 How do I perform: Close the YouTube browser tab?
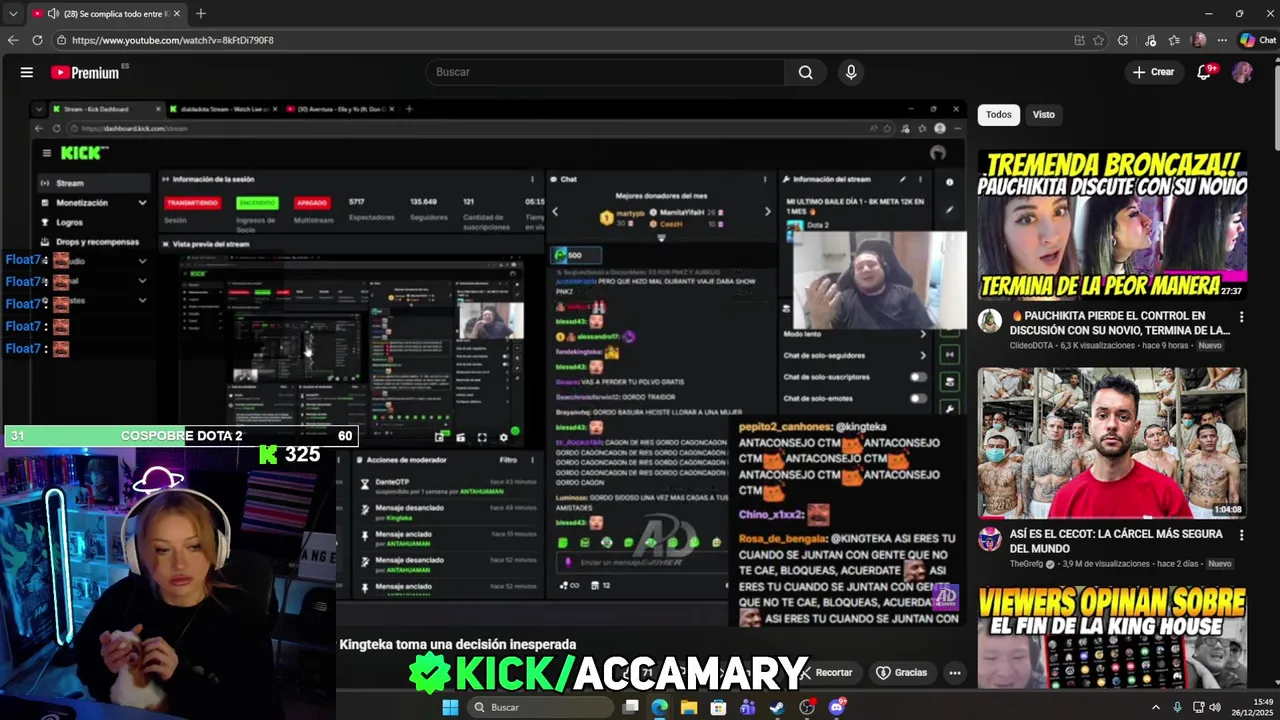click(178, 14)
